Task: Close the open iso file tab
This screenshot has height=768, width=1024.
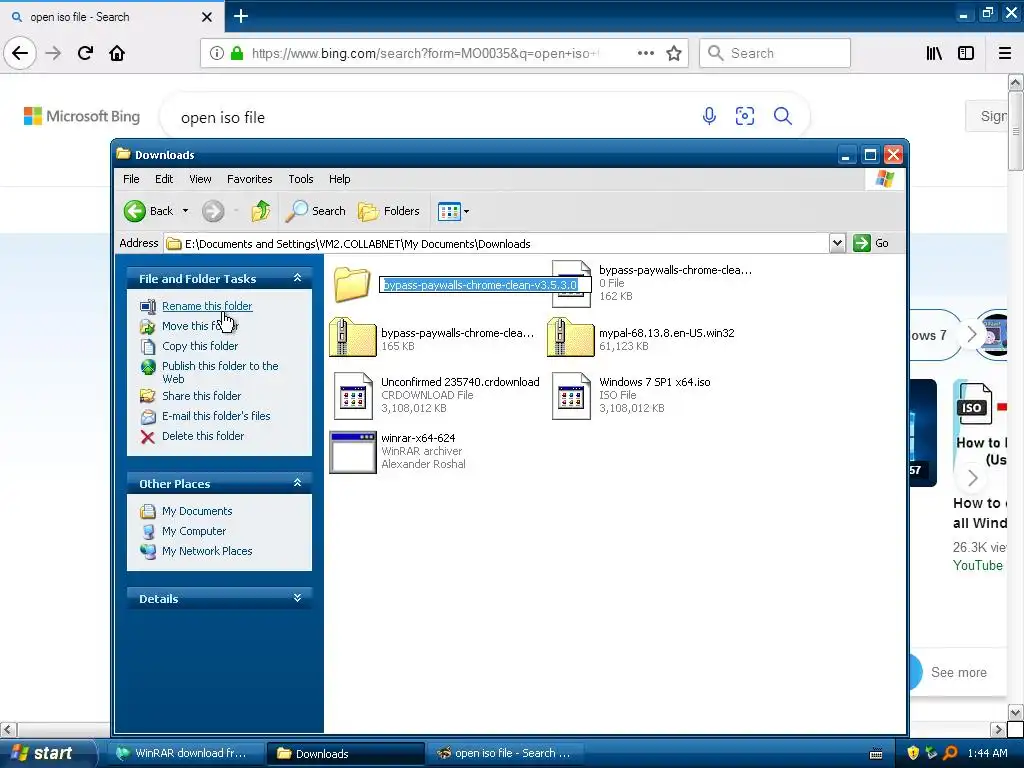Action: 206,17
